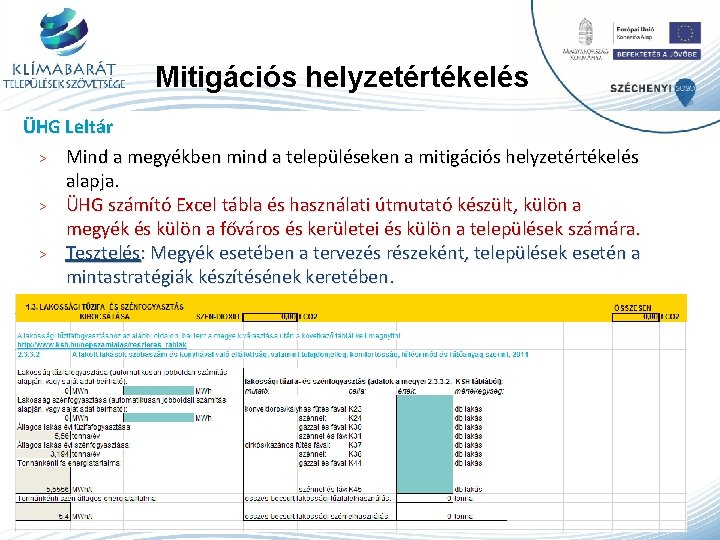Click the European Union flag icon
Image resolution: width=720 pixels, height=540 pixels.
pyautogui.click(x=685, y=33)
